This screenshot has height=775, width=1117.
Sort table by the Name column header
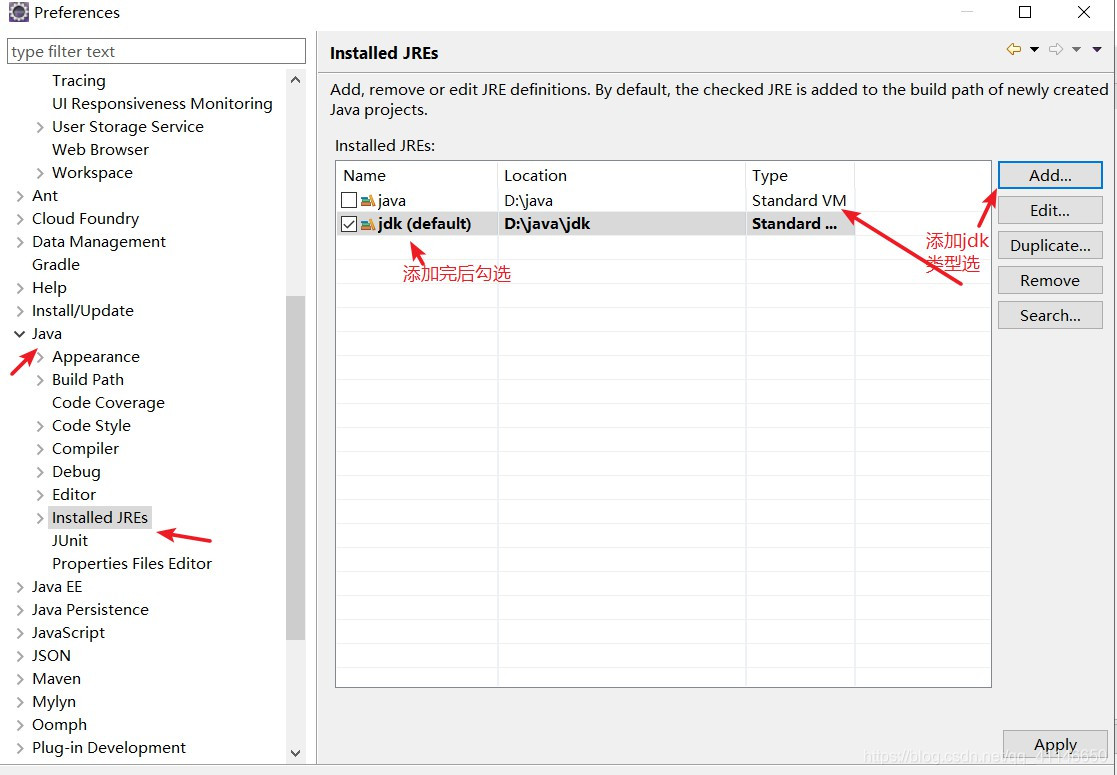417,175
